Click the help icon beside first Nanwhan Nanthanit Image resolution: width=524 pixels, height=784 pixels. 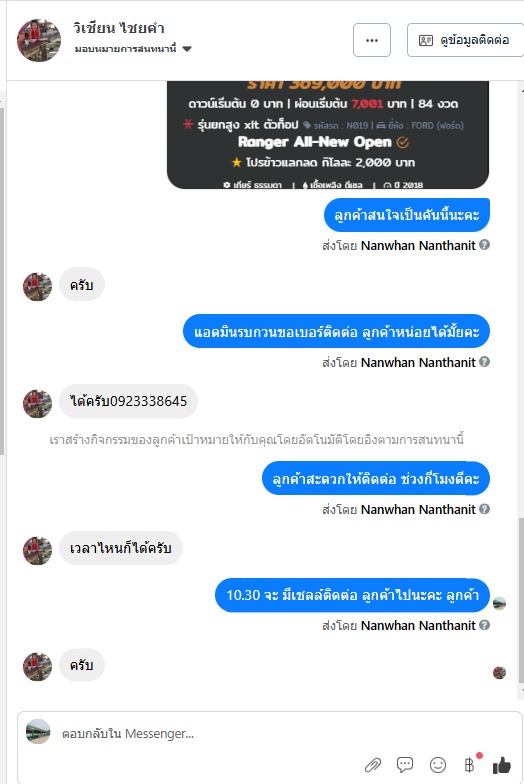[x=484, y=245]
